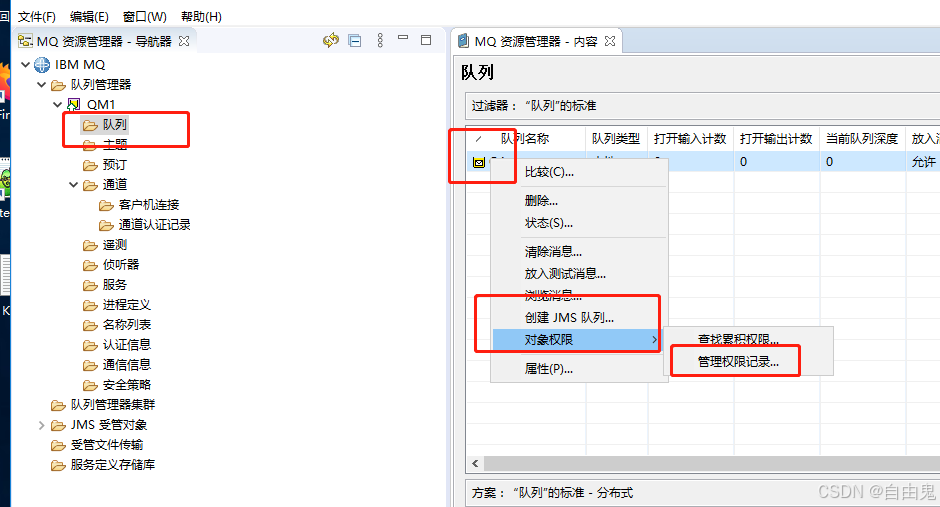The image size is (940, 507).
Task: Collapse the 队列管理器 tree node
Action: click(41, 84)
